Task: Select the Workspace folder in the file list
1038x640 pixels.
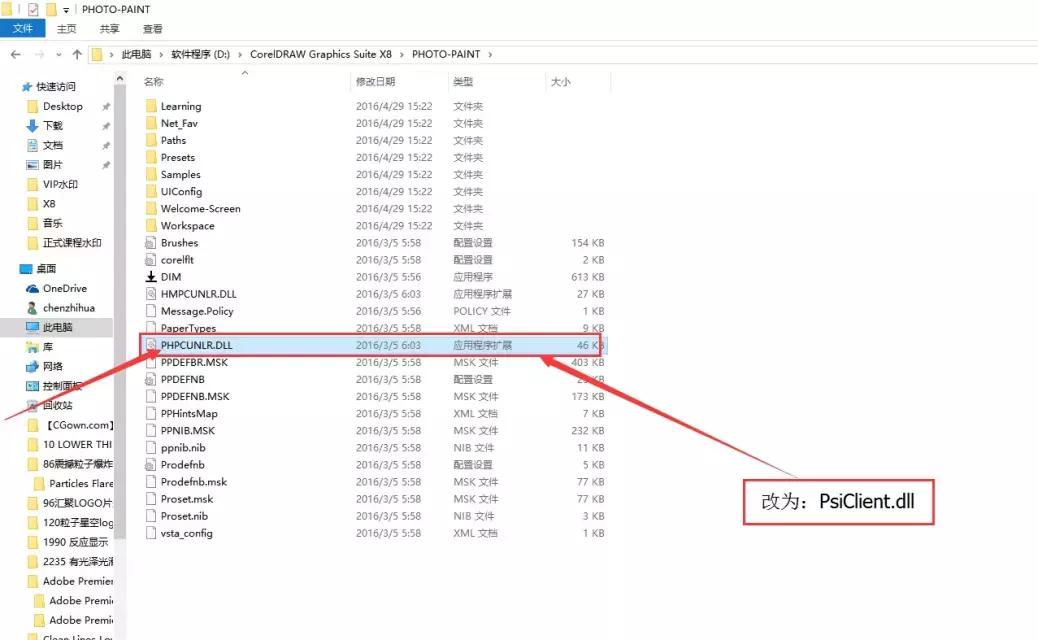Action: 189,225
